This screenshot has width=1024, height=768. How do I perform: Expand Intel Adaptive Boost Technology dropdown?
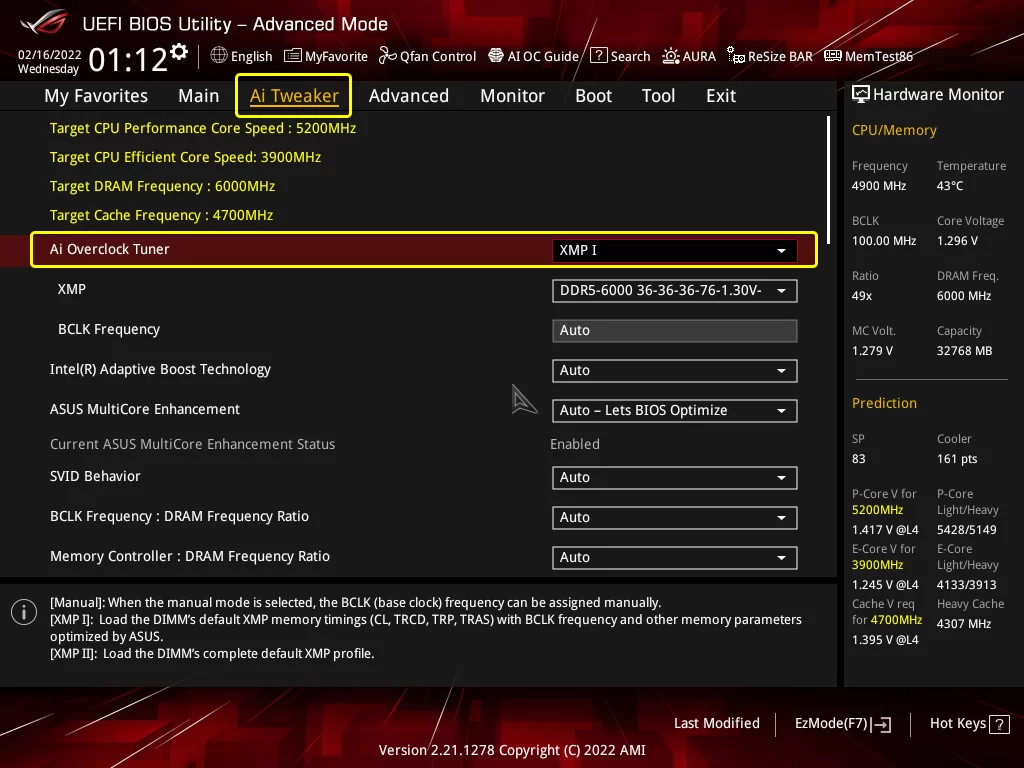(x=674, y=371)
